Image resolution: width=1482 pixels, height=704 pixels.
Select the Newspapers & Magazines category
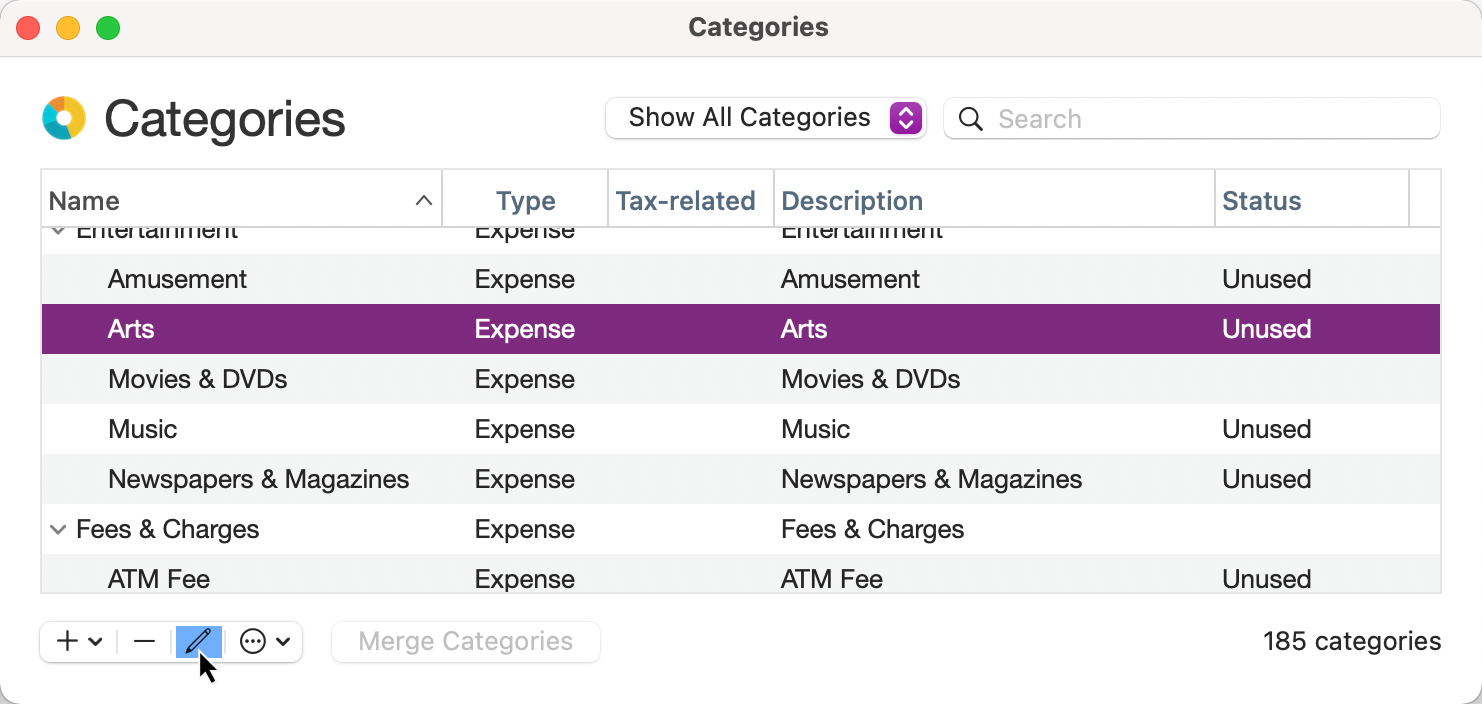(258, 479)
